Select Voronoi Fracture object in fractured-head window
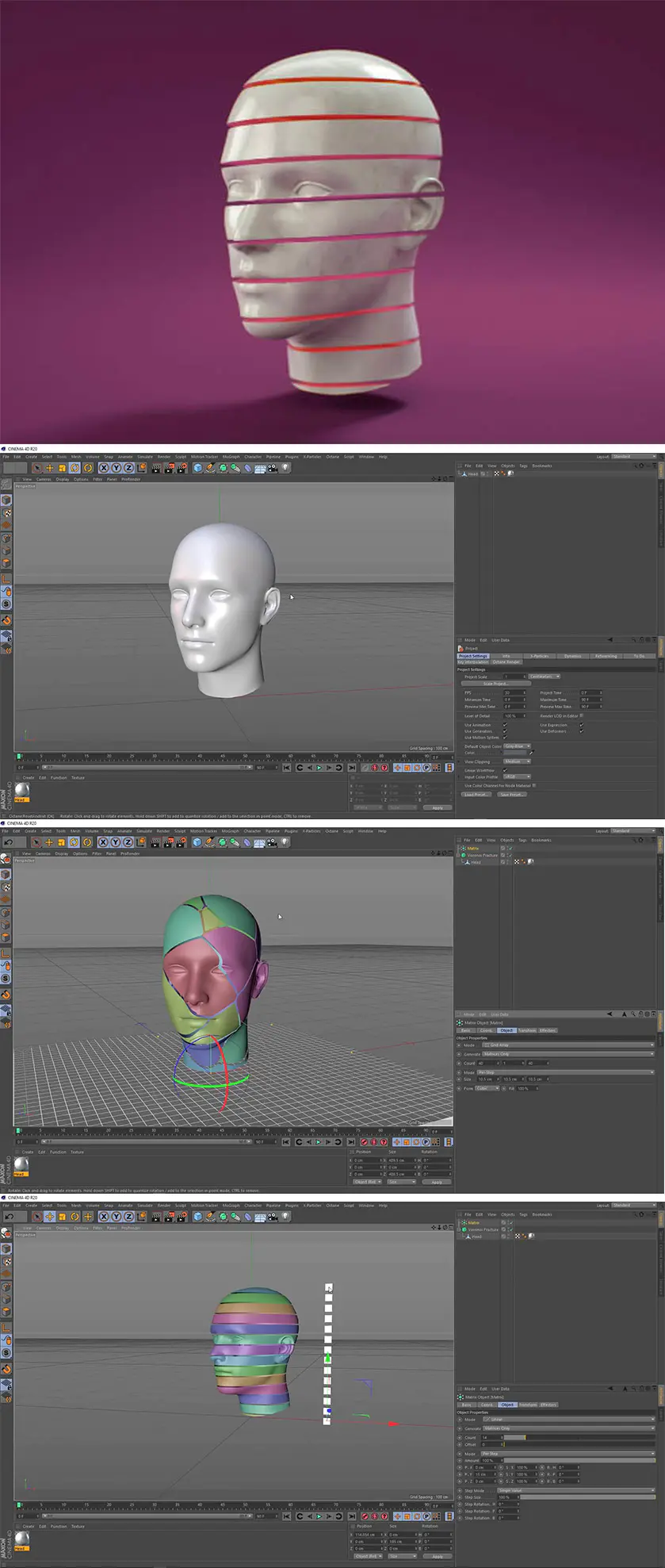 pos(482,855)
